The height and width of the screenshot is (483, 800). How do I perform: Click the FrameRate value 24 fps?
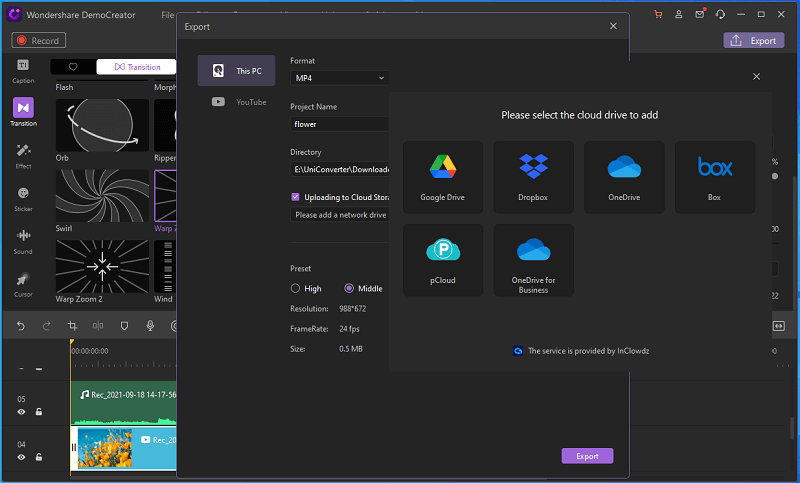(x=349, y=329)
